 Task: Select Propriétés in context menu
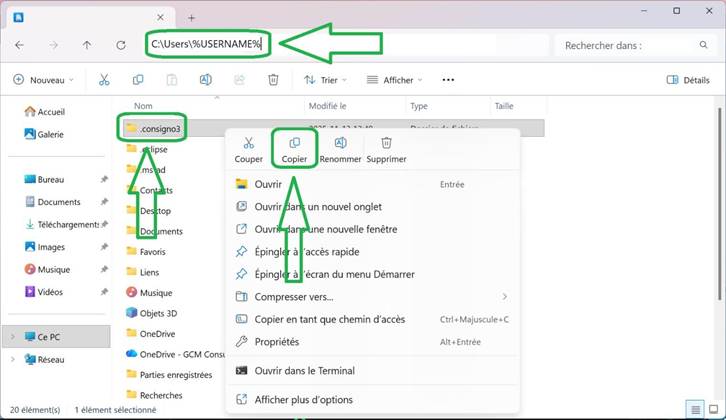(x=373, y=342)
